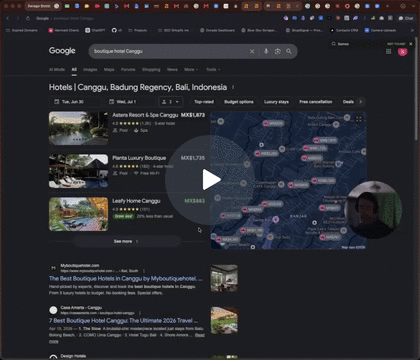Click the Google logo
The width and height of the screenshot is (420, 360).
tap(62, 51)
